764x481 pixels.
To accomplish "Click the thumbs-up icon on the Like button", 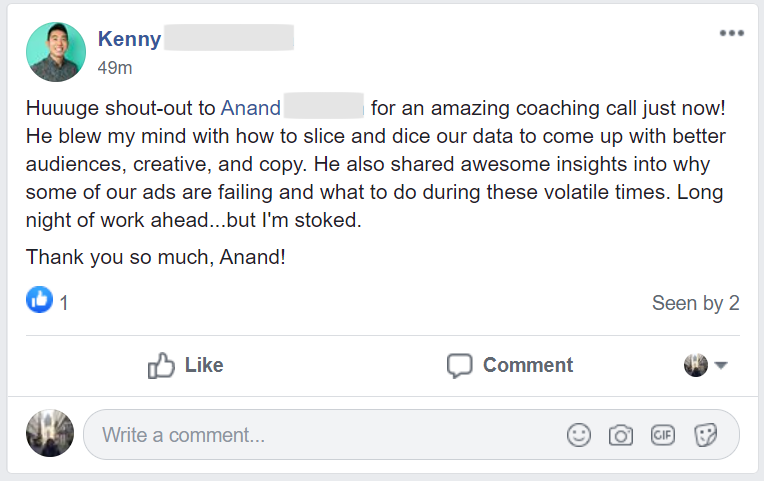I will (x=162, y=366).
